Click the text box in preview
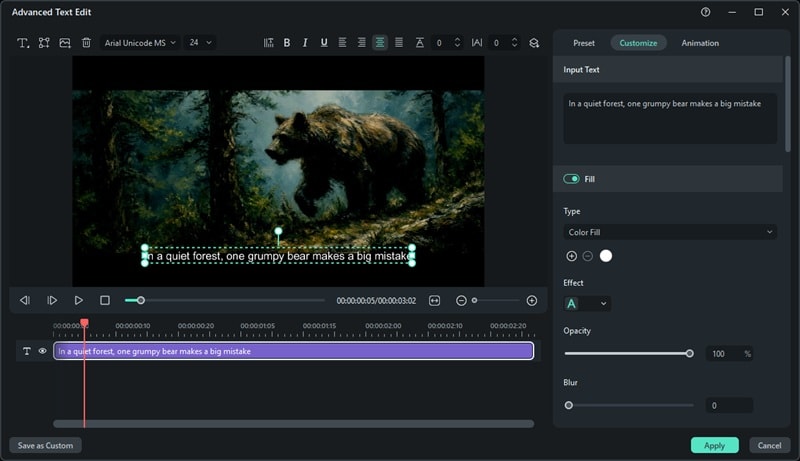Image resolution: width=800 pixels, height=461 pixels. [x=278, y=255]
